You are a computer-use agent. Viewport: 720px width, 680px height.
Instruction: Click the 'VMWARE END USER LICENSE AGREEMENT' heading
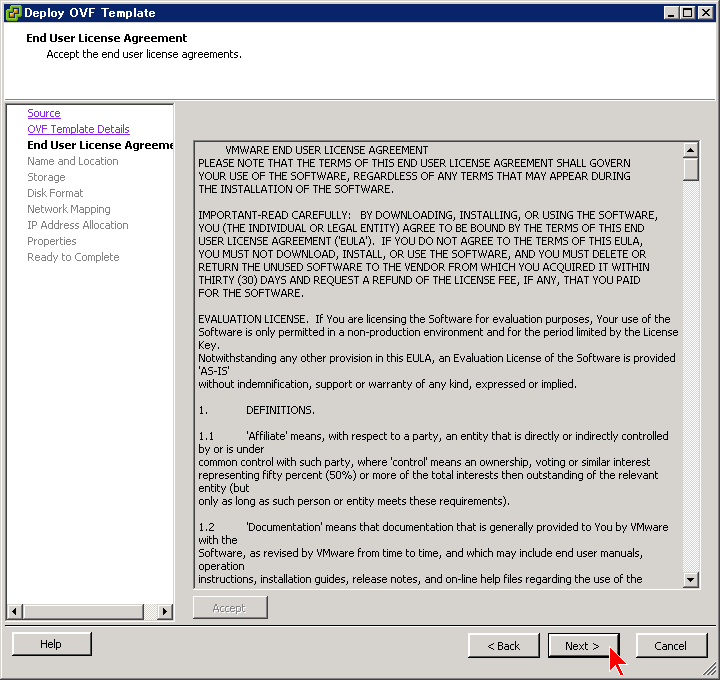(x=326, y=150)
